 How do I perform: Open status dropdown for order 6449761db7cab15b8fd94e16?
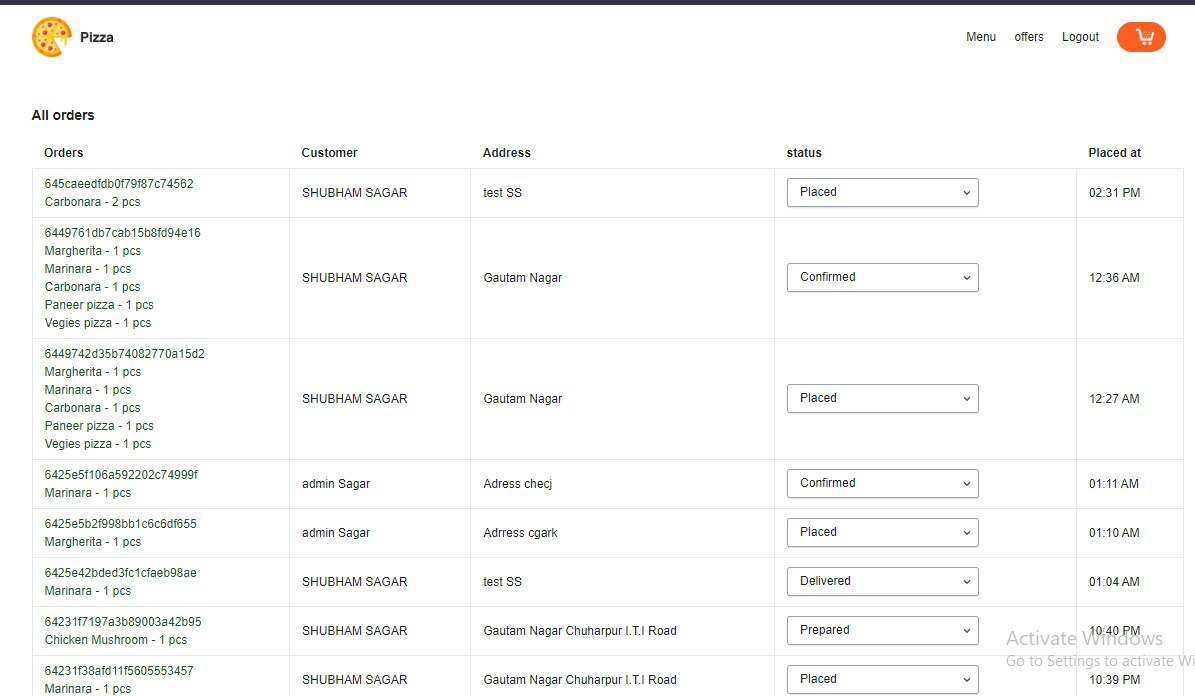point(883,277)
